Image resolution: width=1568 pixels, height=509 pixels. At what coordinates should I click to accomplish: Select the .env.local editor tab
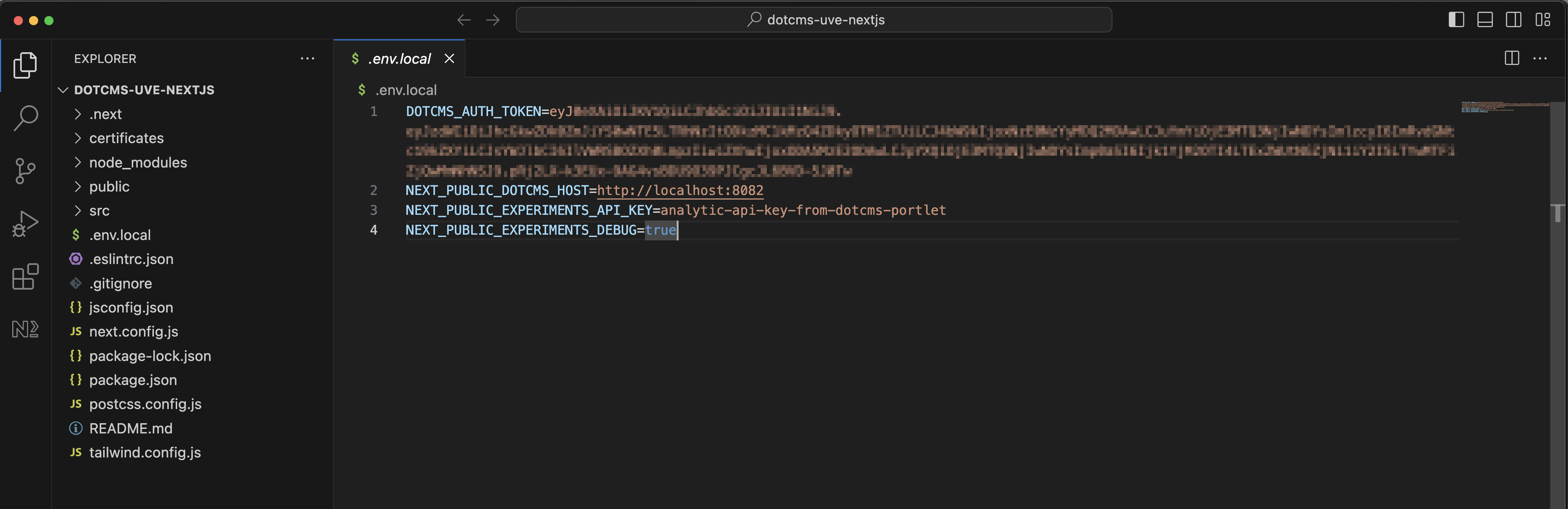[x=399, y=58]
